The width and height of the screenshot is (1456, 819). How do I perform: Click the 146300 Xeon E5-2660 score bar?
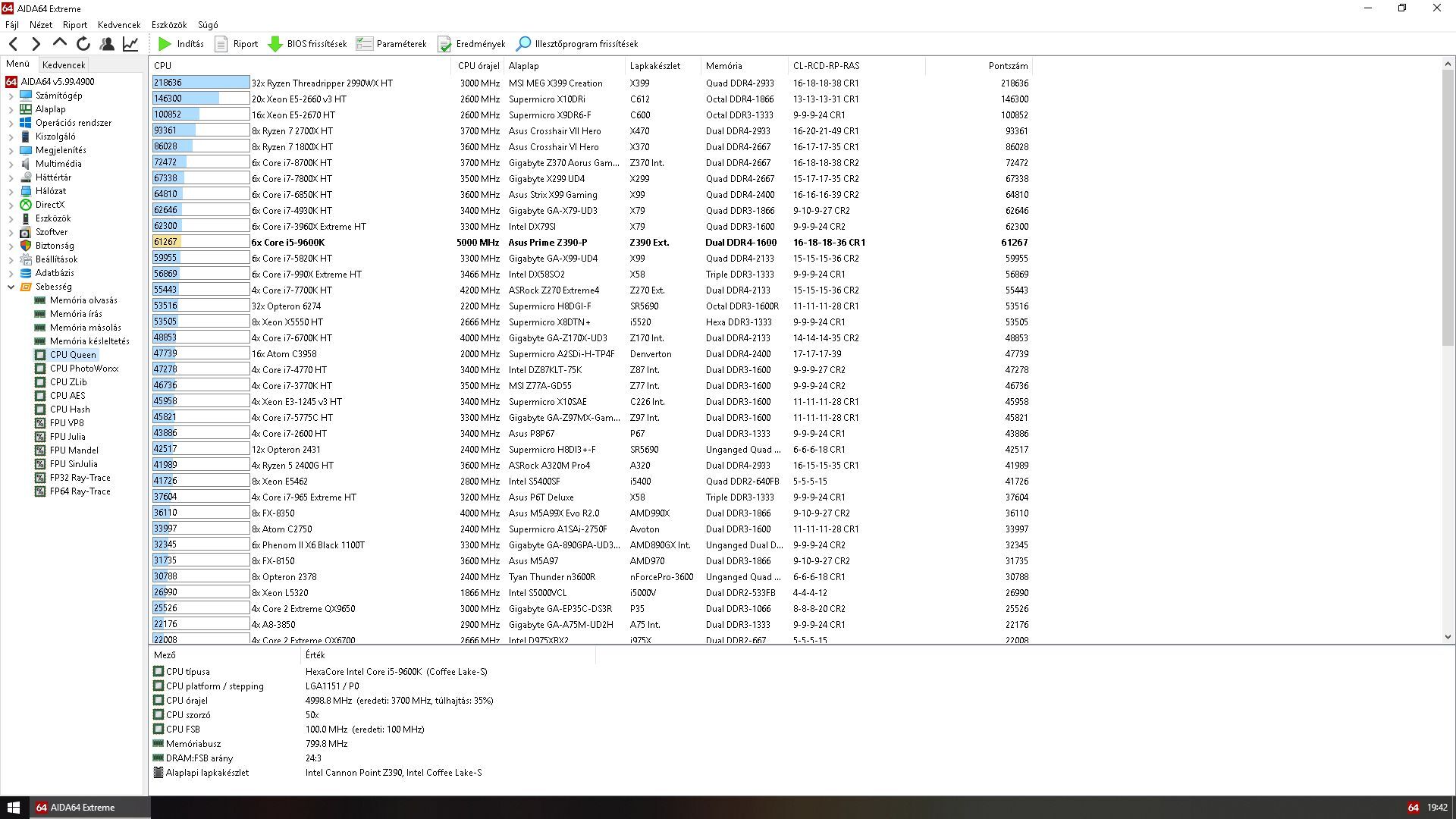point(201,99)
